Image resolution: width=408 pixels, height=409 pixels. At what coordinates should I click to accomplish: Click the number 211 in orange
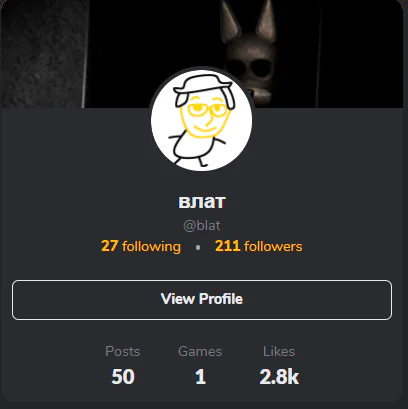[x=228, y=246]
